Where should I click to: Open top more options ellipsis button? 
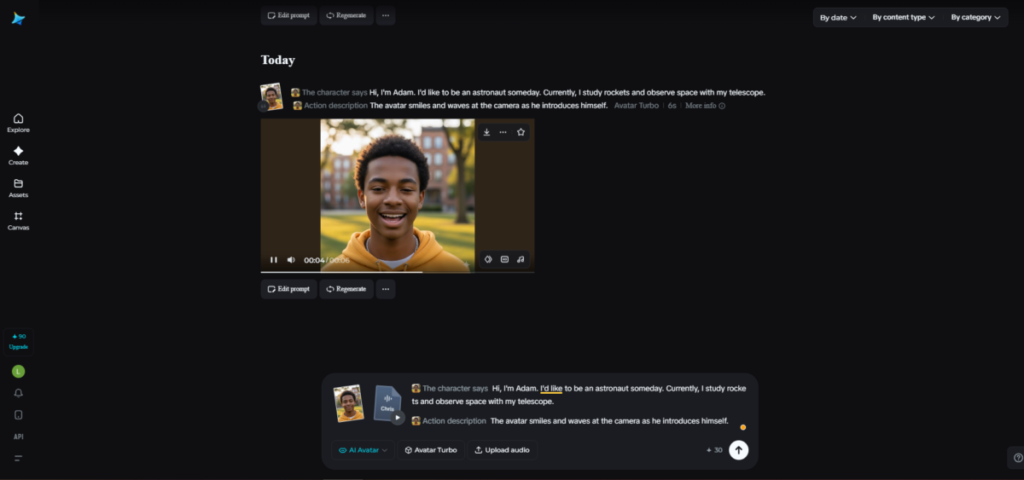[385, 15]
